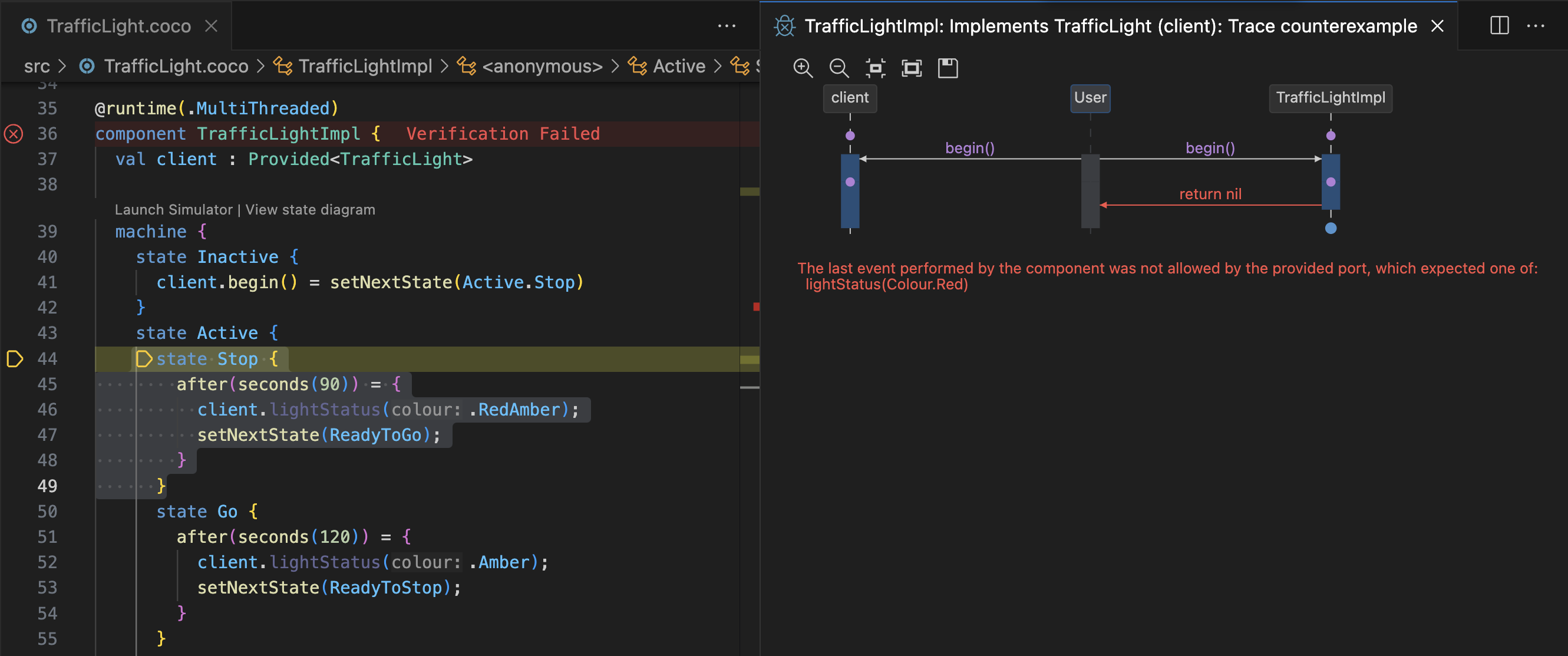Click the begin() label toward TrafficLightImpl
The image size is (1568, 656).
[x=1210, y=148]
